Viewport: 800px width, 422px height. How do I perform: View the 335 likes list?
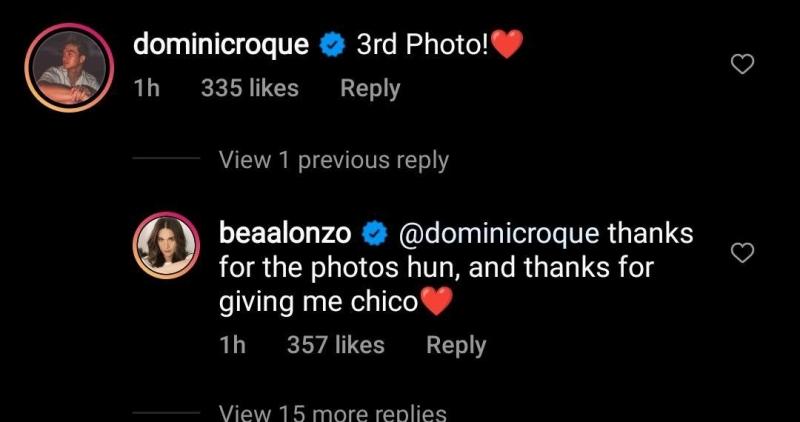pos(250,88)
